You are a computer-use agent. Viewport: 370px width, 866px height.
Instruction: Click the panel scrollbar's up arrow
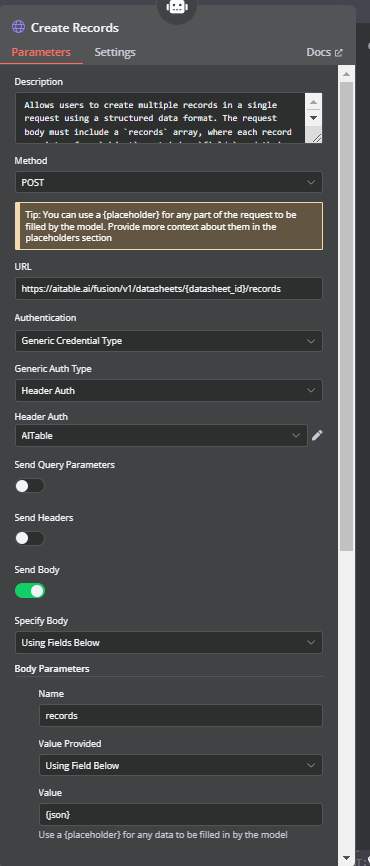click(x=346, y=74)
